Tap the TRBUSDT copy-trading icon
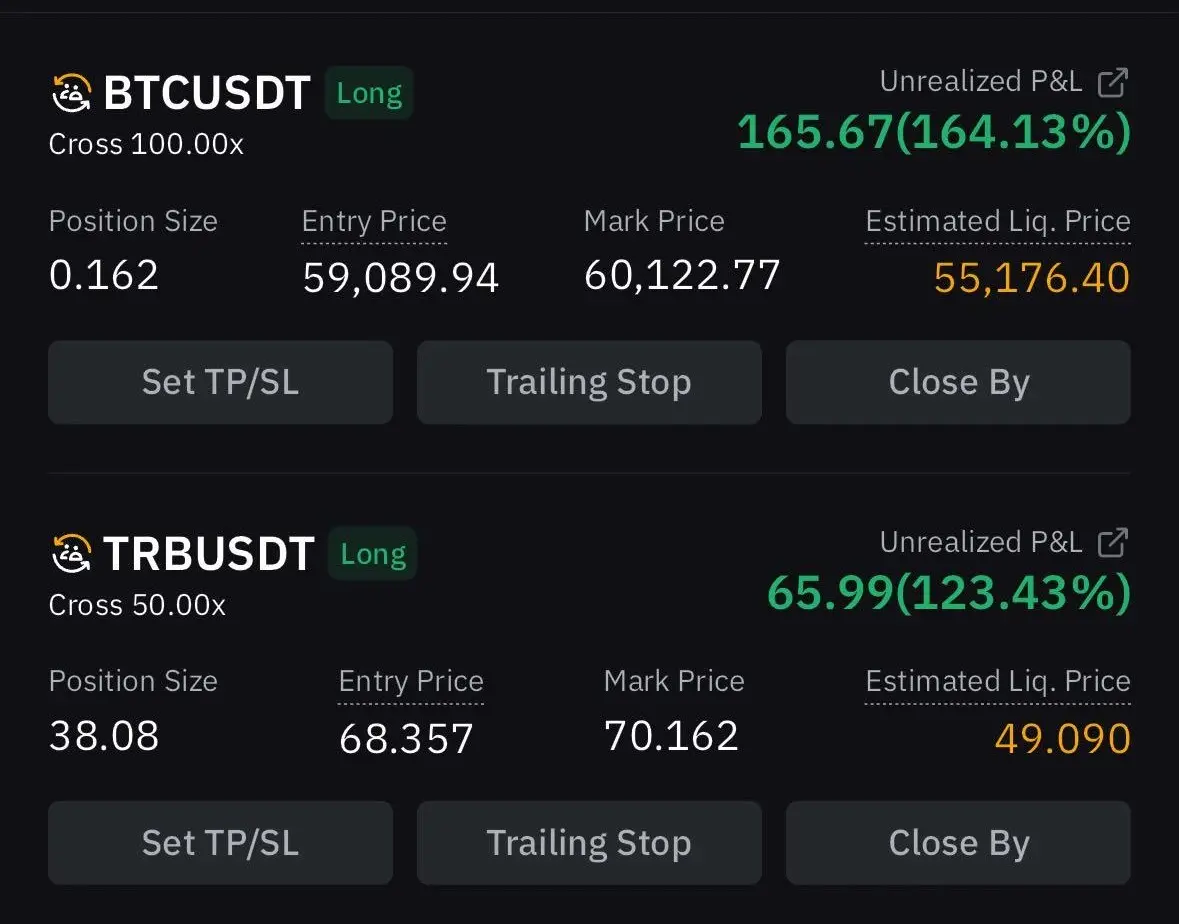Image resolution: width=1179 pixels, height=924 pixels. (x=71, y=553)
